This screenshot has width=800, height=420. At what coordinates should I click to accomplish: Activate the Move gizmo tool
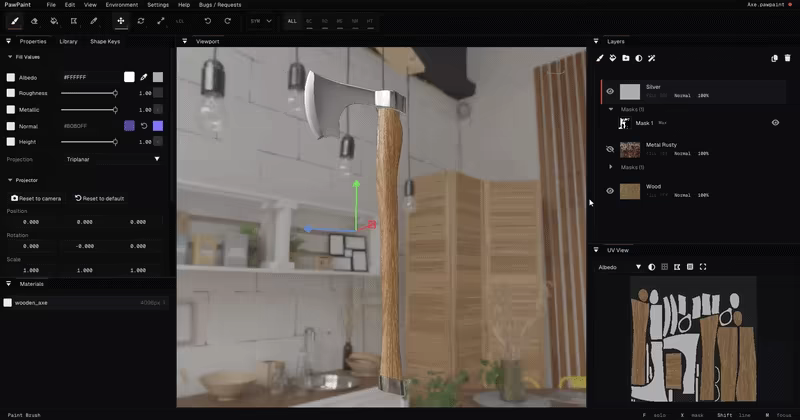tap(121, 21)
